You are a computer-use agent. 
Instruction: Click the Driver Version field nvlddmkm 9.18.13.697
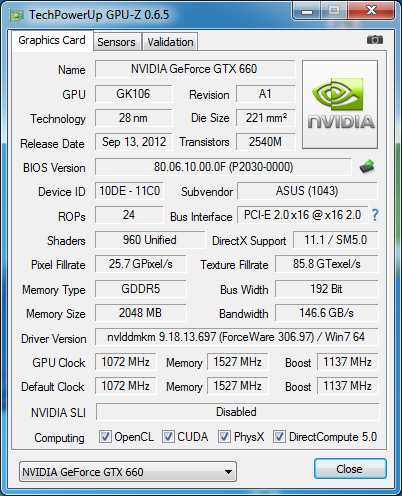click(237, 337)
